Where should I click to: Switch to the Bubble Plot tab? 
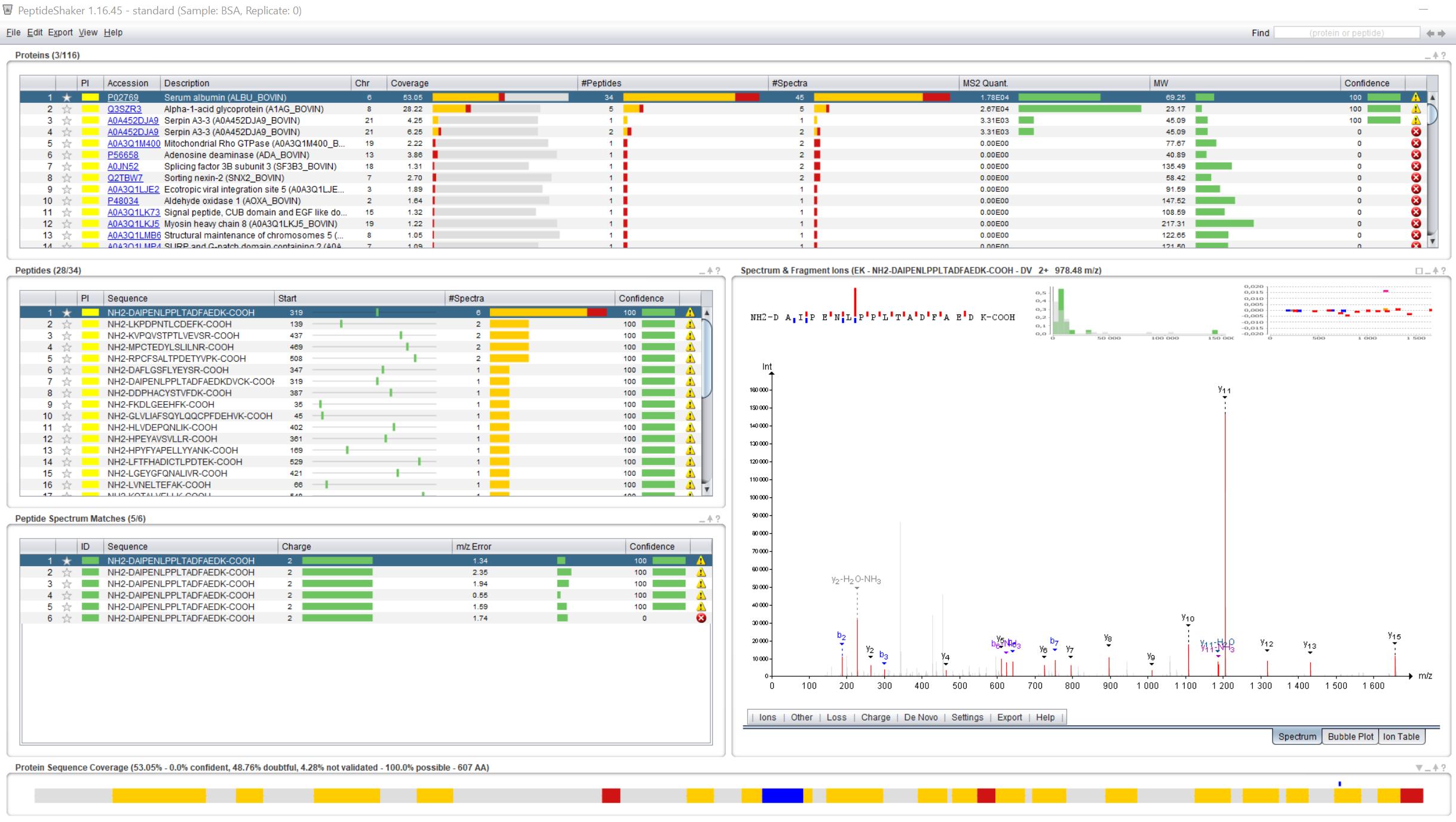pyautogui.click(x=1350, y=737)
